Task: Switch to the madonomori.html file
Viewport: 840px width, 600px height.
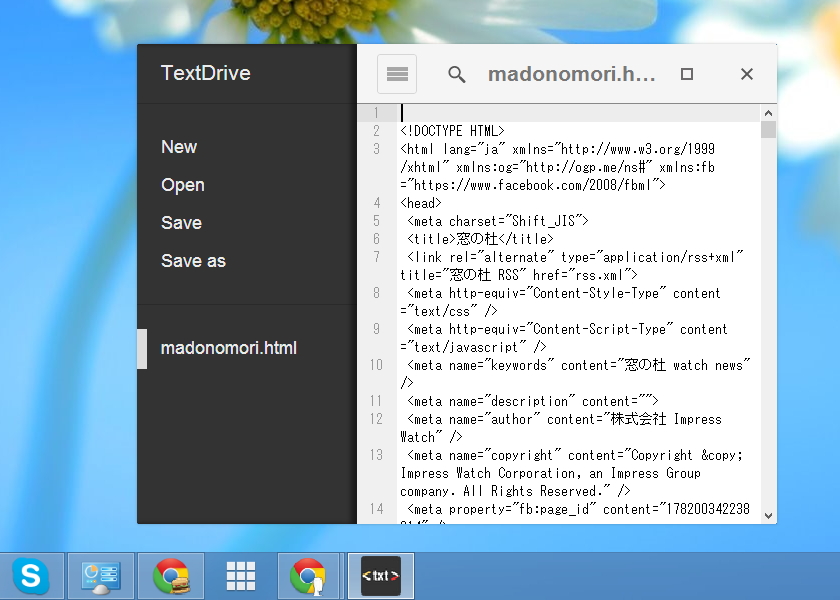Action: (x=229, y=348)
